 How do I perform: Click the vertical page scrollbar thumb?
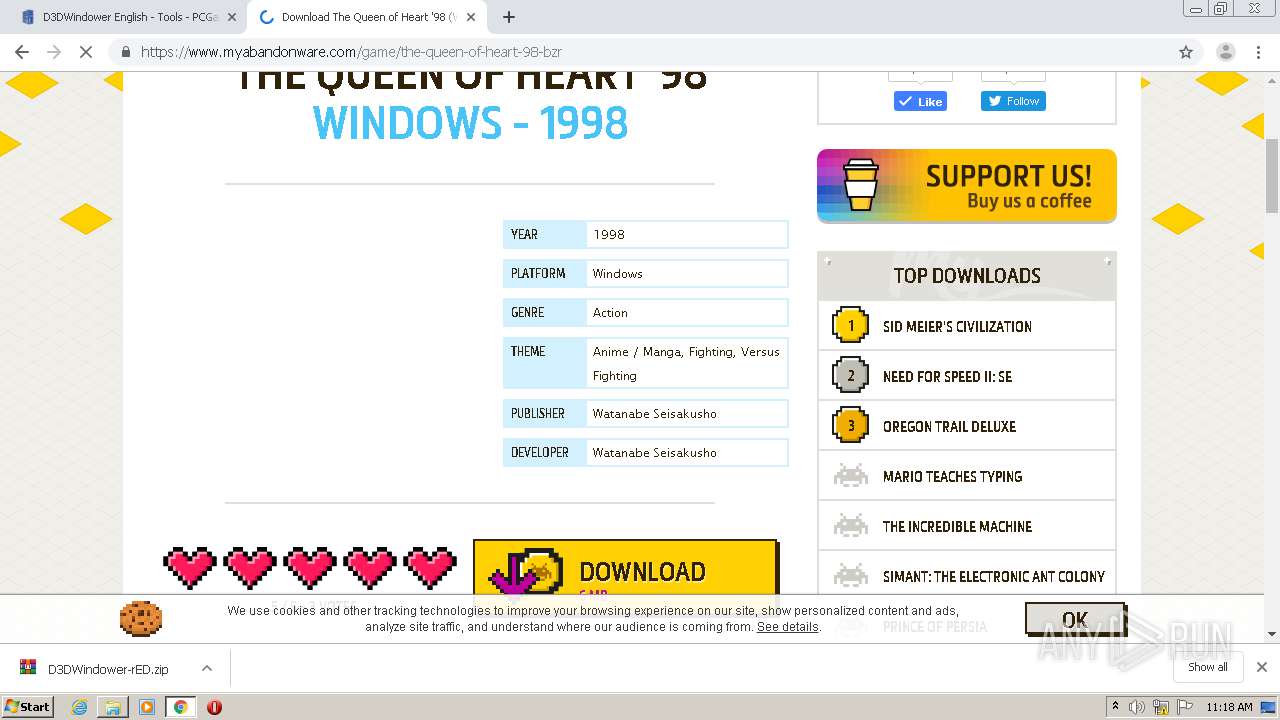click(1272, 175)
